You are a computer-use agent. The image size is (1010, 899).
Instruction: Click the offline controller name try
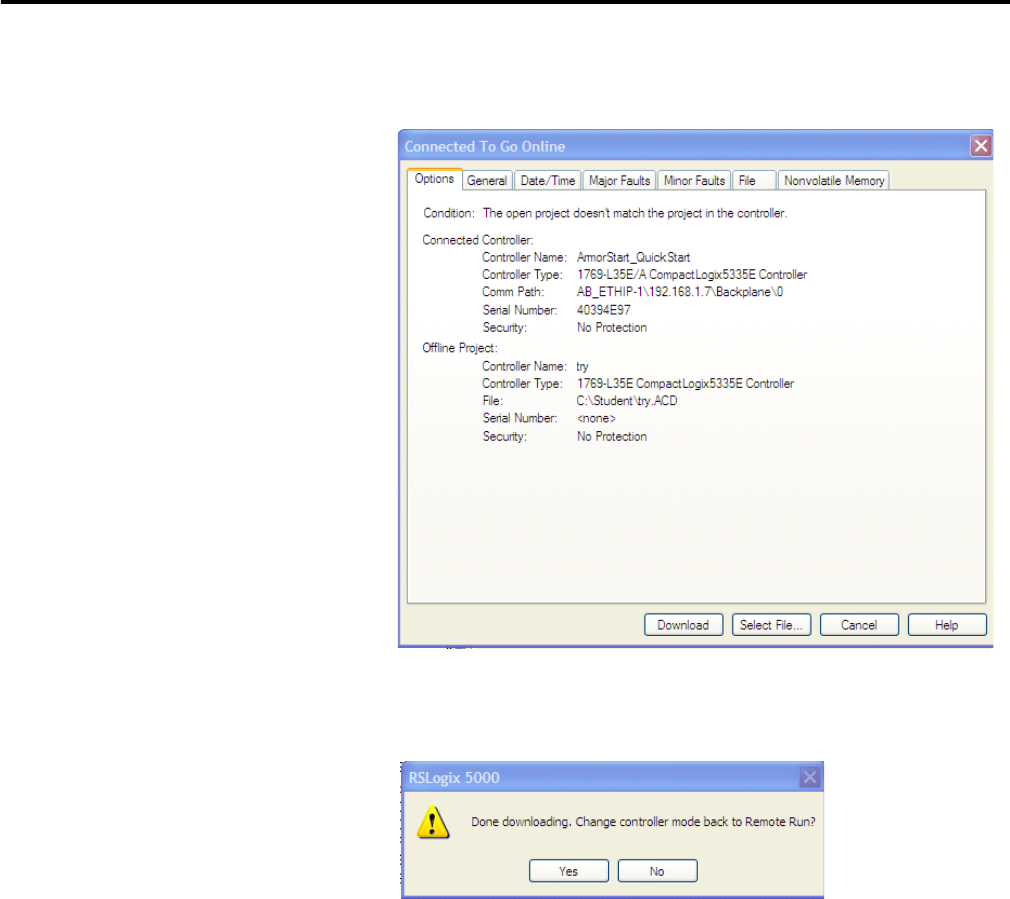tap(582, 366)
